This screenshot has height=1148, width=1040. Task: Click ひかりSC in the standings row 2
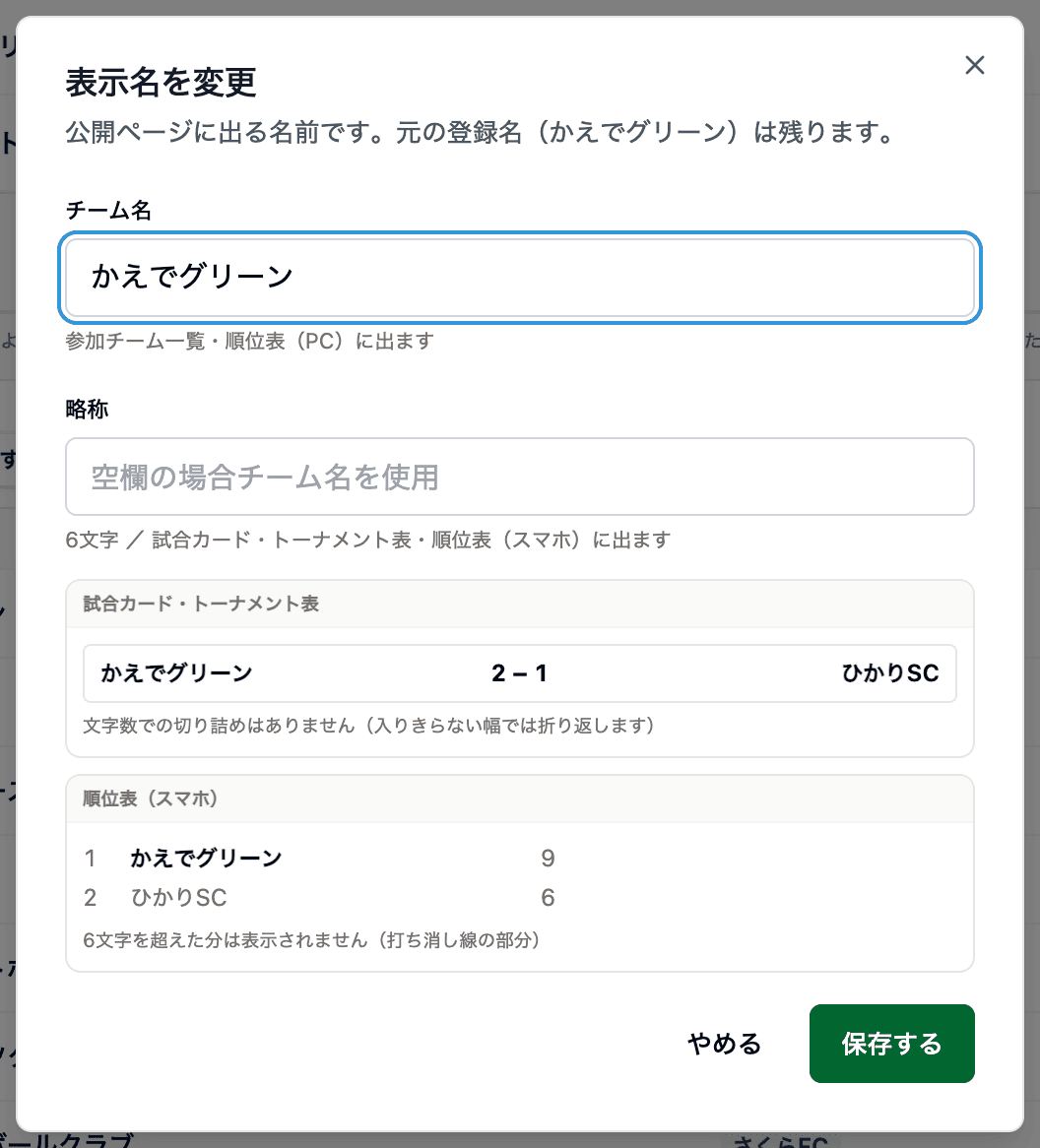coord(178,897)
